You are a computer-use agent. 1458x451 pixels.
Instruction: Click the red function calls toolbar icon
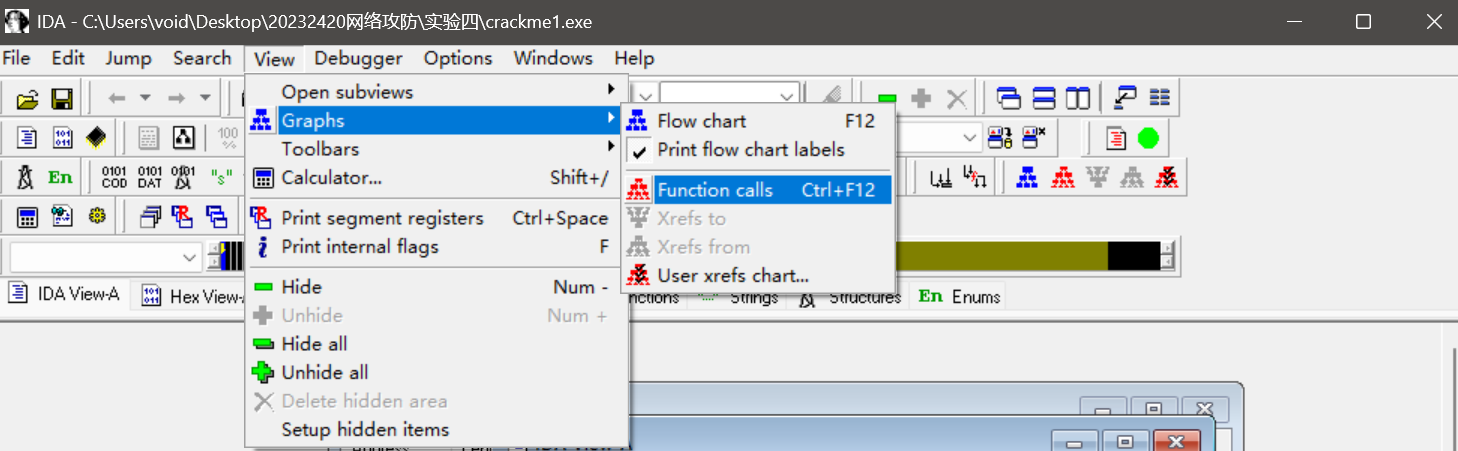pos(1062,177)
